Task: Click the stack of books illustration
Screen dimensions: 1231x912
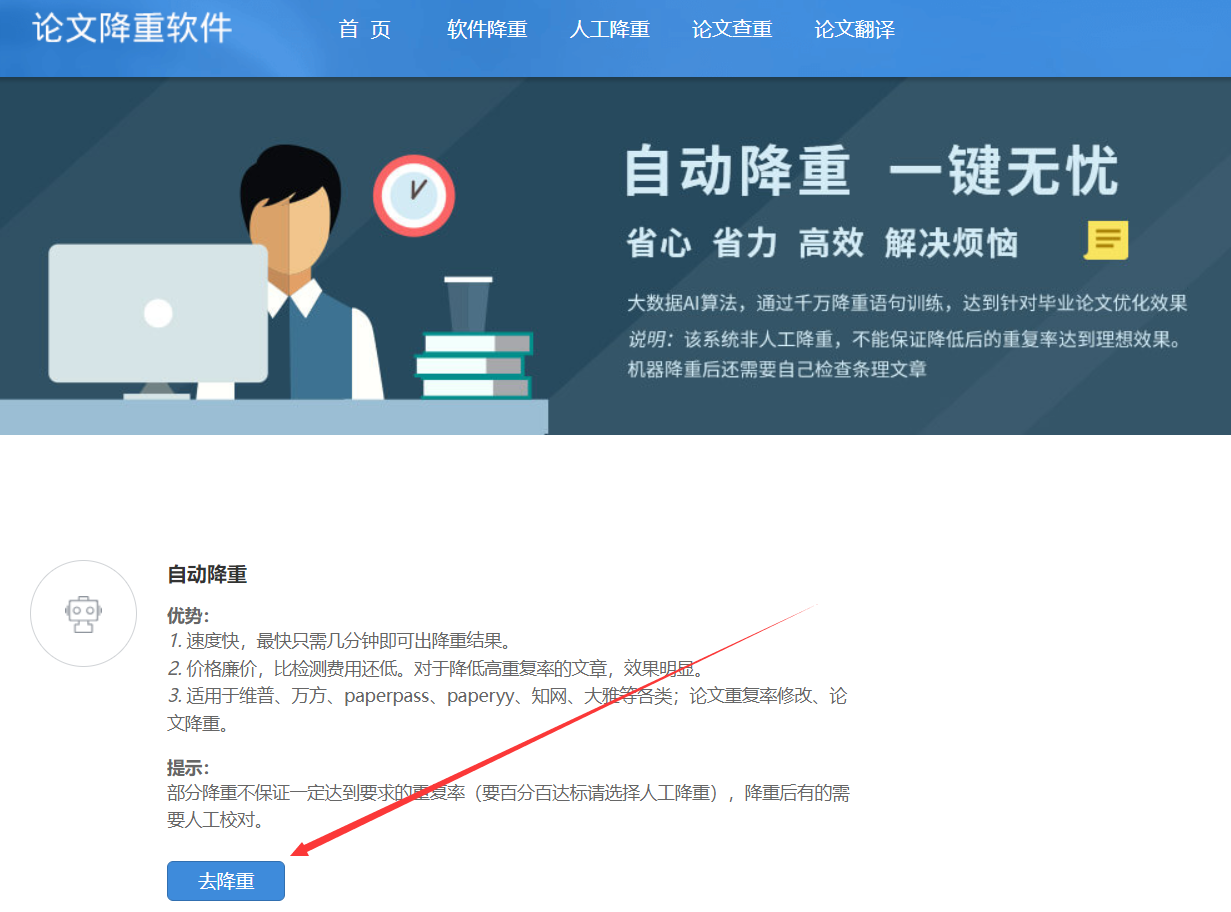Action: [474, 365]
